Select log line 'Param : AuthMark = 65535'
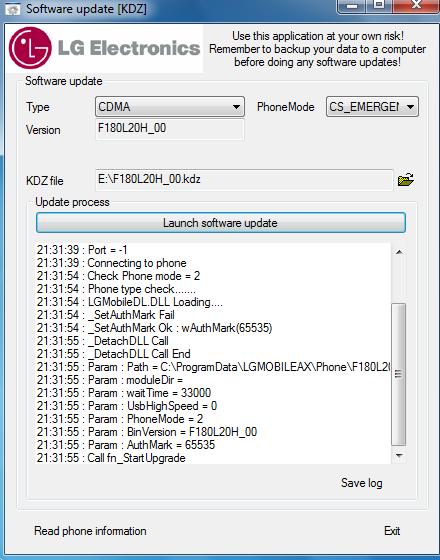The height and width of the screenshot is (560, 440). (126, 445)
